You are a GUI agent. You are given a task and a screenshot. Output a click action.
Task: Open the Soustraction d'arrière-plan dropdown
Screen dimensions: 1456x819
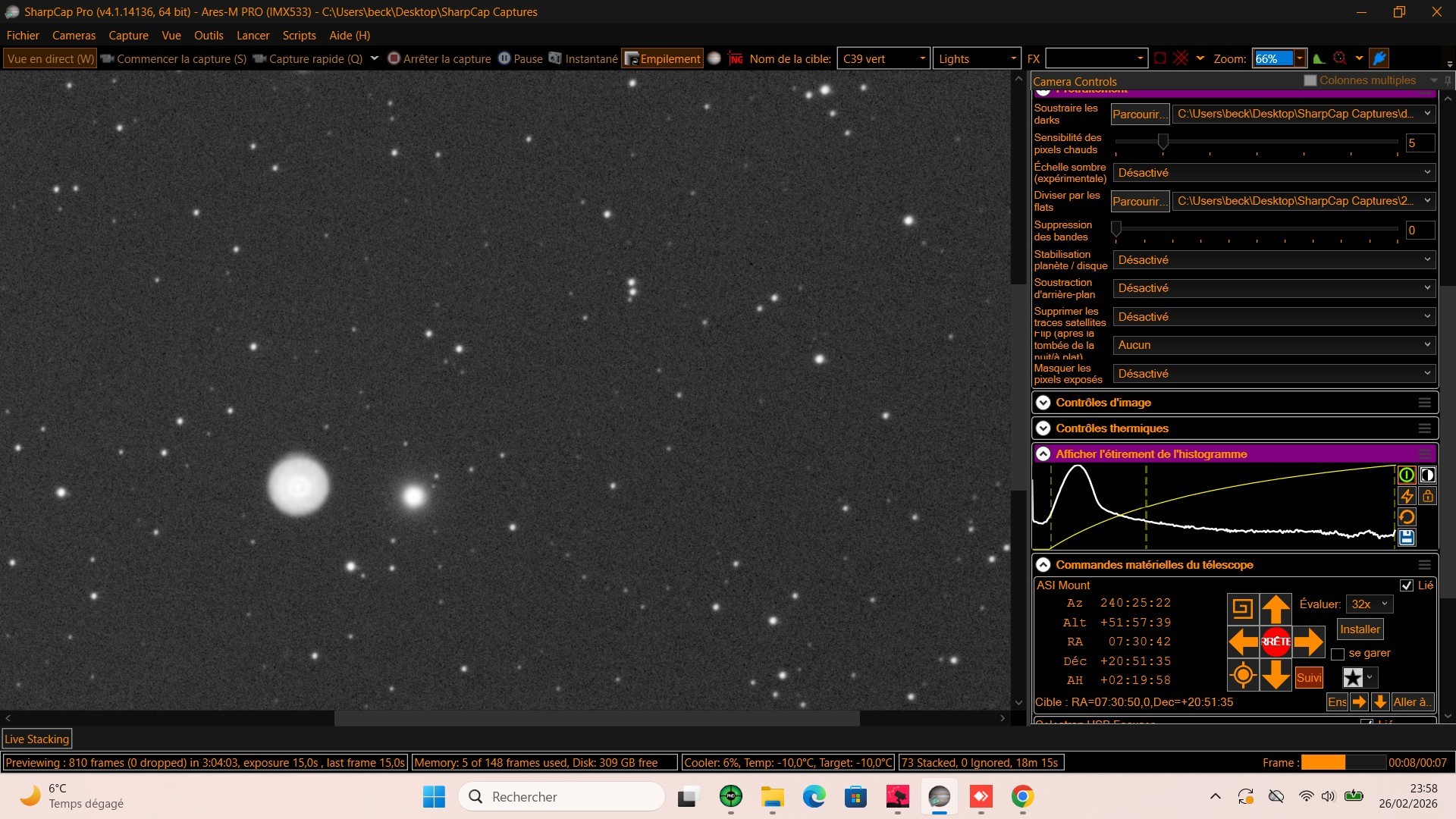tap(1274, 288)
